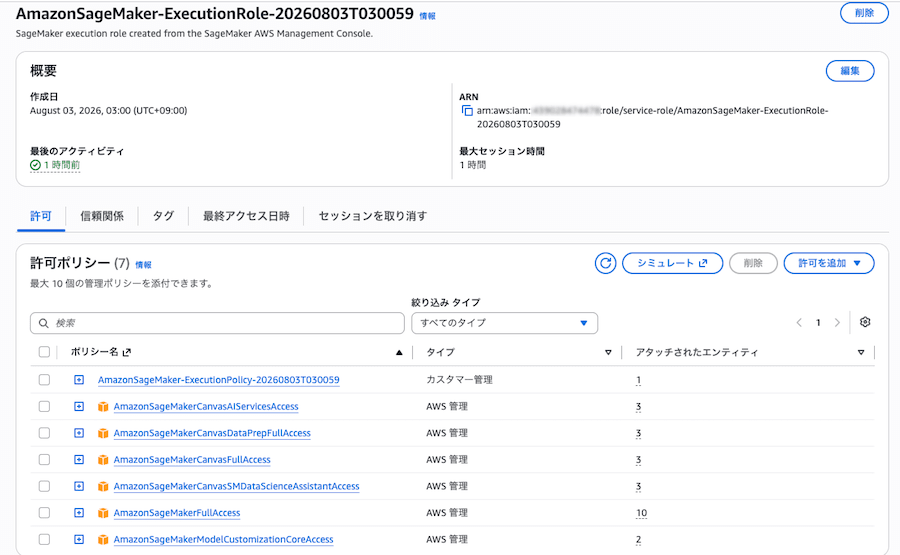Click 情報 link next to 許可ポリシー
This screenshot has height=555, width=900.
pyautogui.click(x=143, y=265)
